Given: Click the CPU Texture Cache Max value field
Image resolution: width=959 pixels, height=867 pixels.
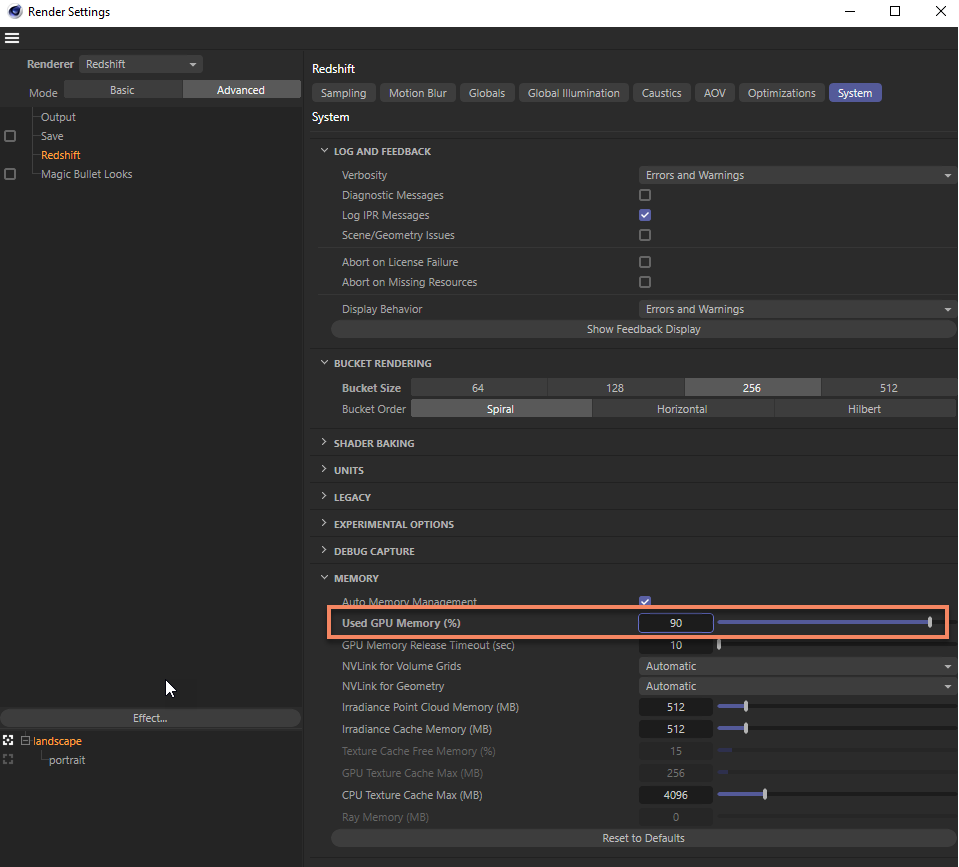Looking at the screenshot, I should 676,795.
